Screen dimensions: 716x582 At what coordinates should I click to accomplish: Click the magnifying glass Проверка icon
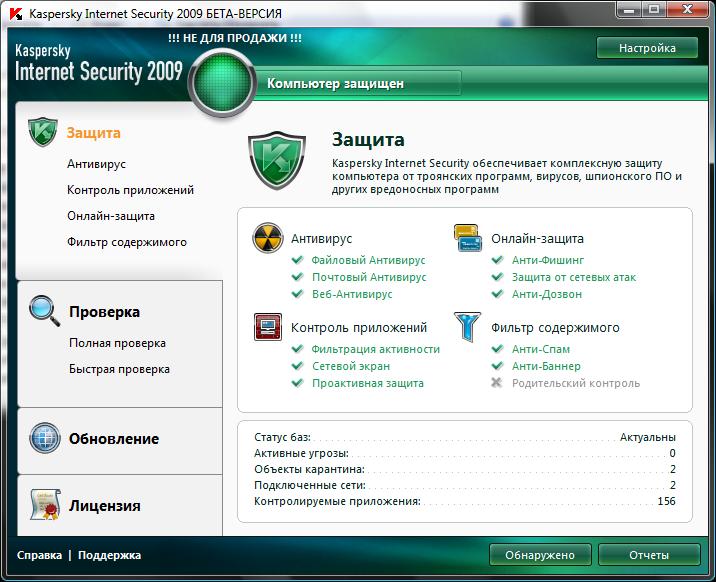45,311
